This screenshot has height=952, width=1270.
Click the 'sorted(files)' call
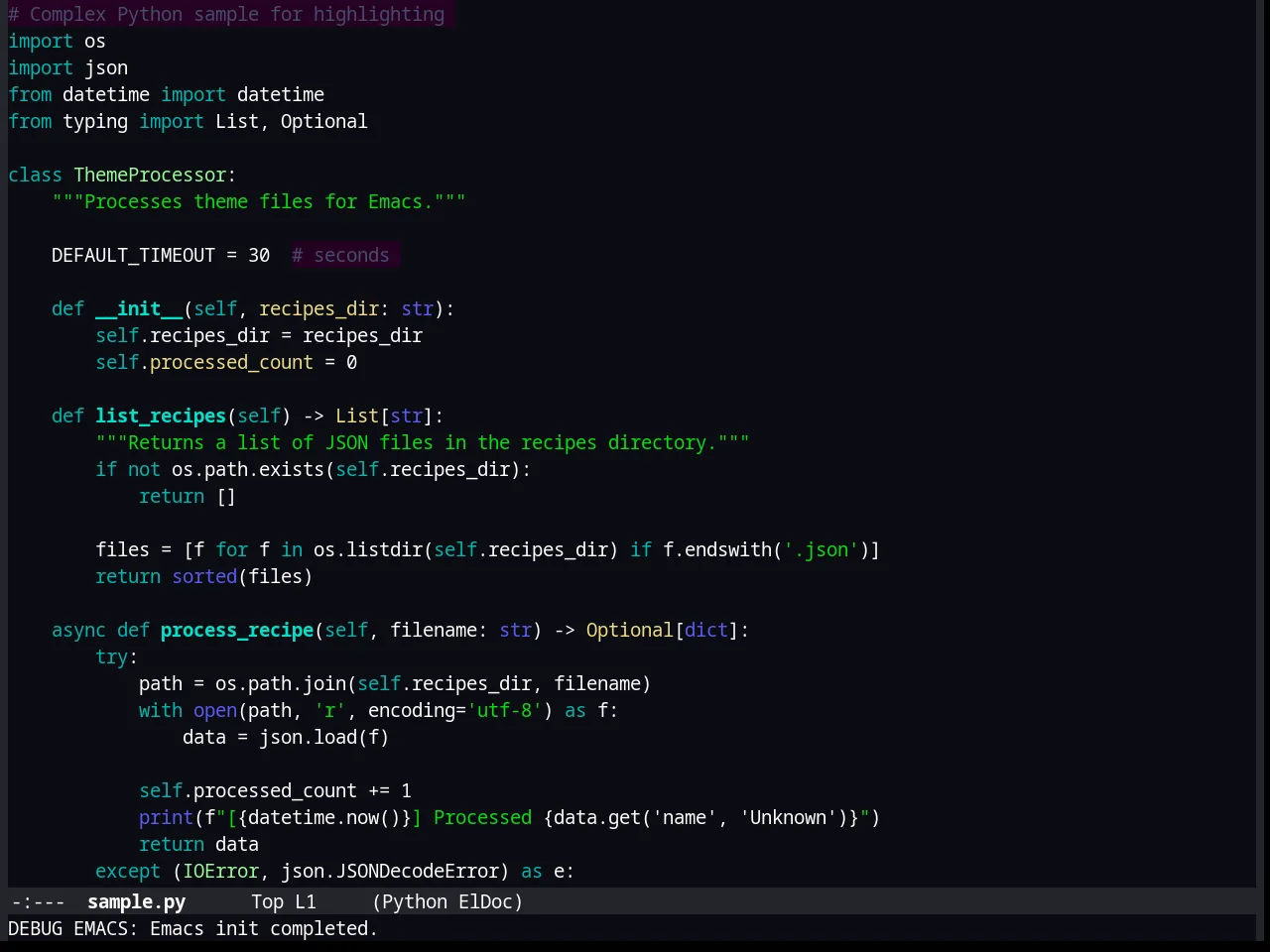(x=242, y=576)
